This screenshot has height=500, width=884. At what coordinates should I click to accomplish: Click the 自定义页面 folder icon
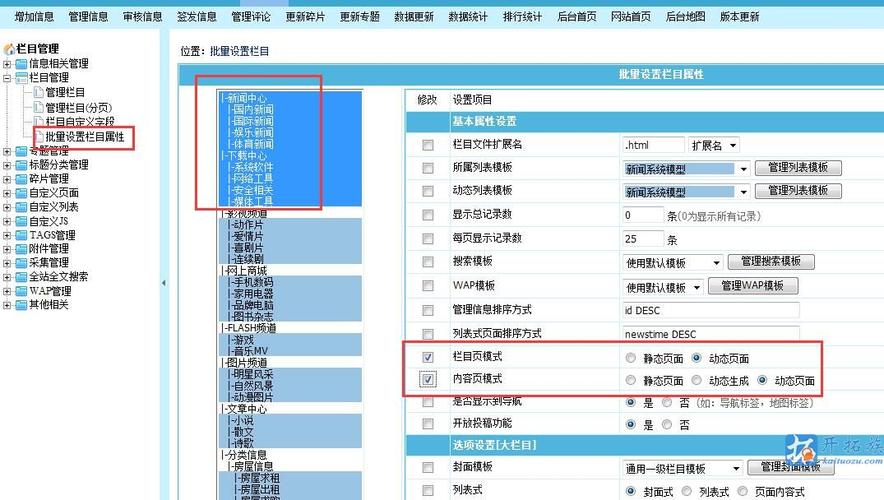pos(21,193)
